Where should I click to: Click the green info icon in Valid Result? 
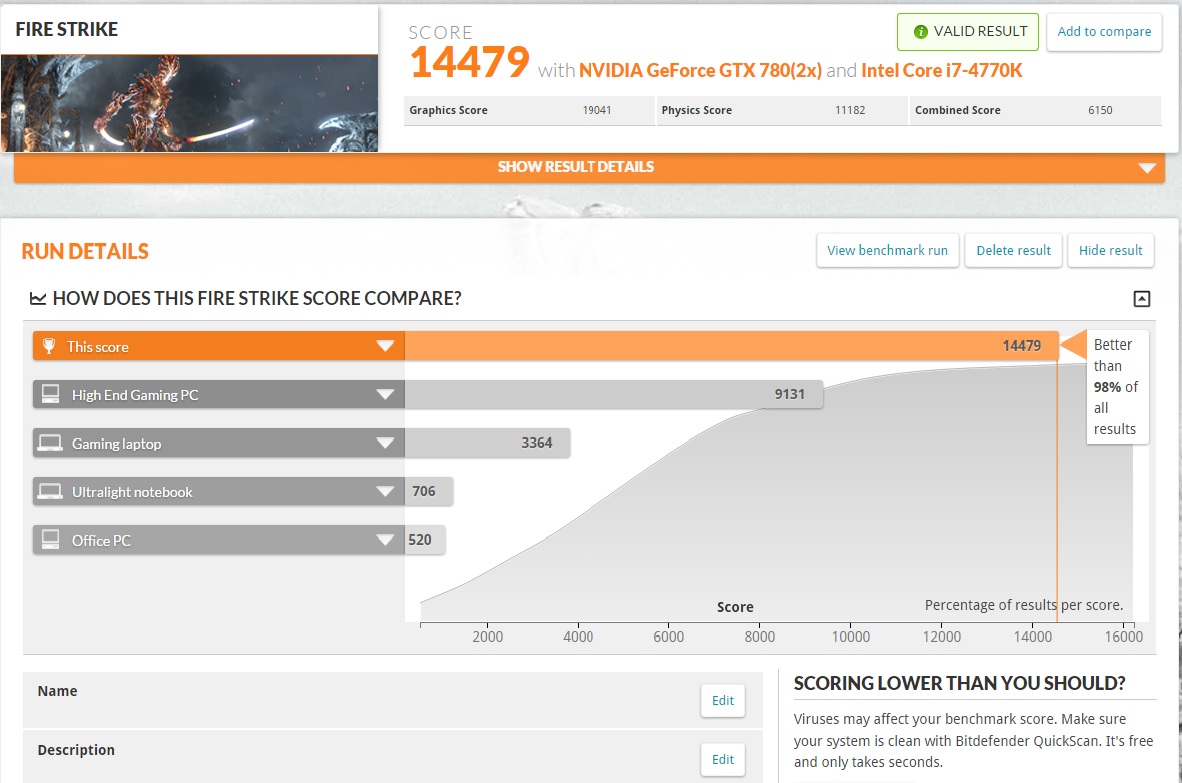920,32
